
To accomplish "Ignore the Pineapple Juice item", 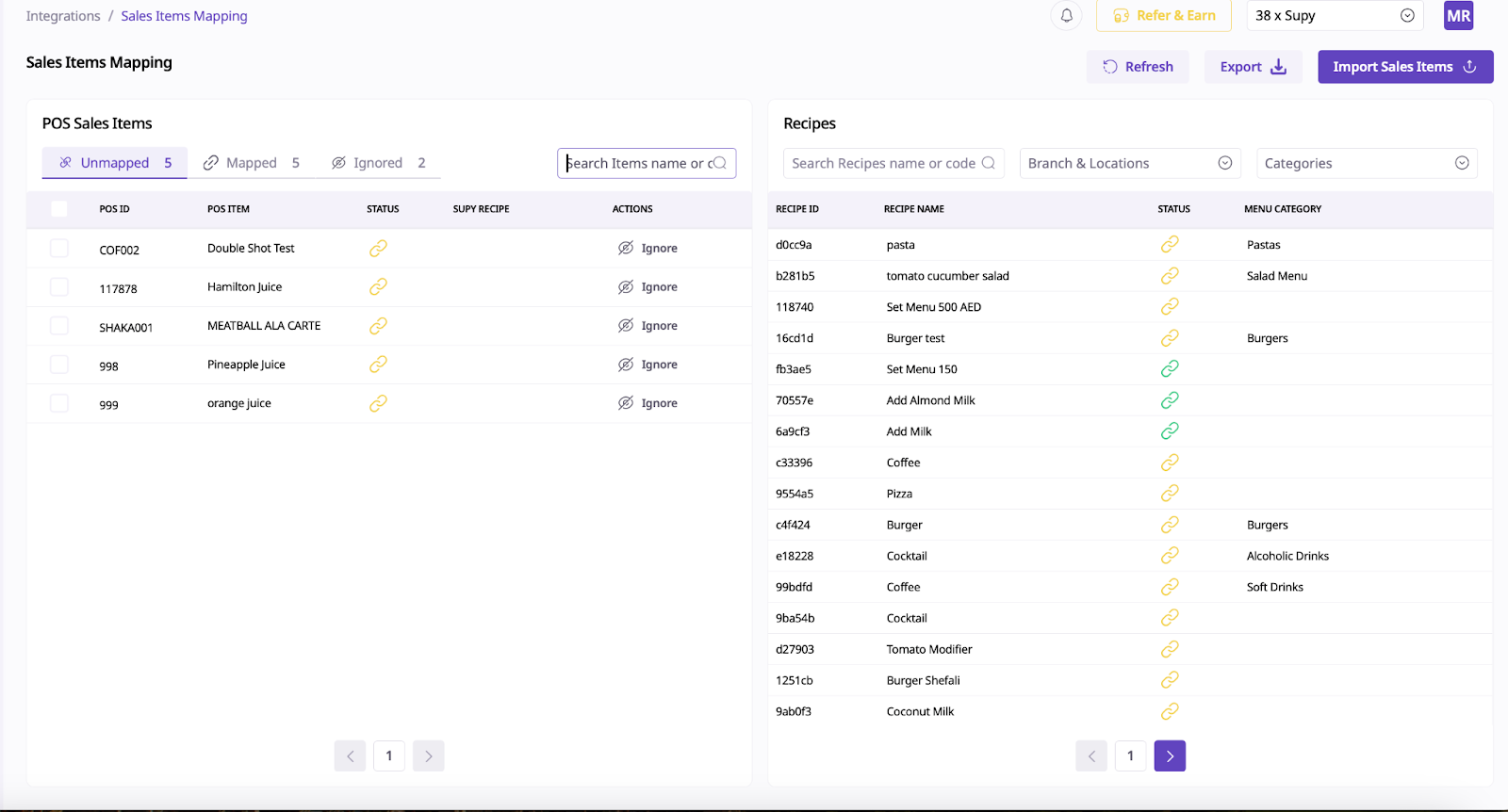I will tap(647, 365).
